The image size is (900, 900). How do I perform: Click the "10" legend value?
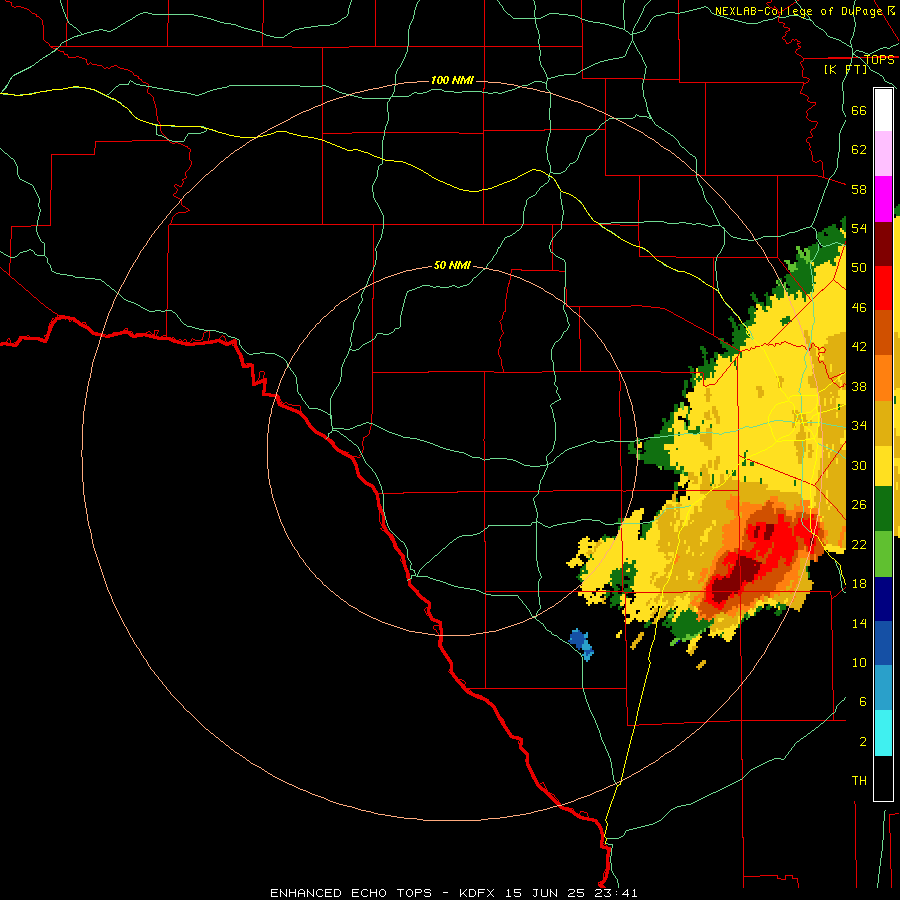pos(859,662)
